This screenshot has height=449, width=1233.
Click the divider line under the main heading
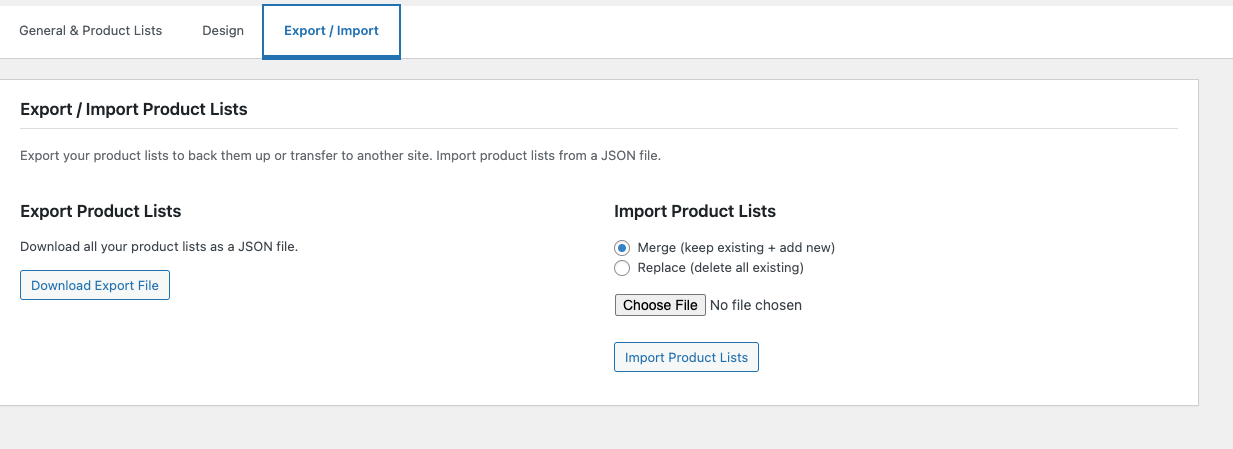[x=600, y=129]
